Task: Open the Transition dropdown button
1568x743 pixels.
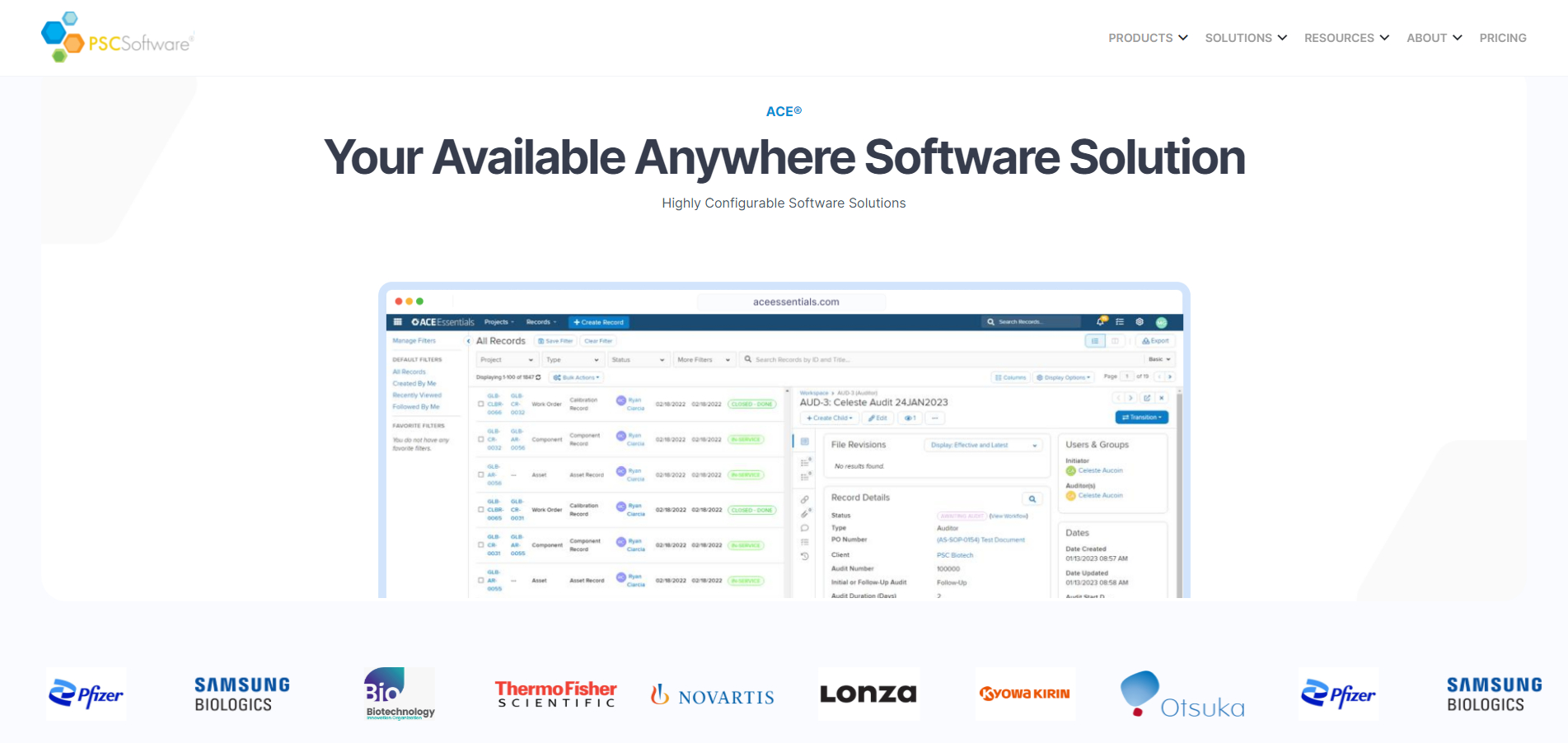Action: [1141, 418]
